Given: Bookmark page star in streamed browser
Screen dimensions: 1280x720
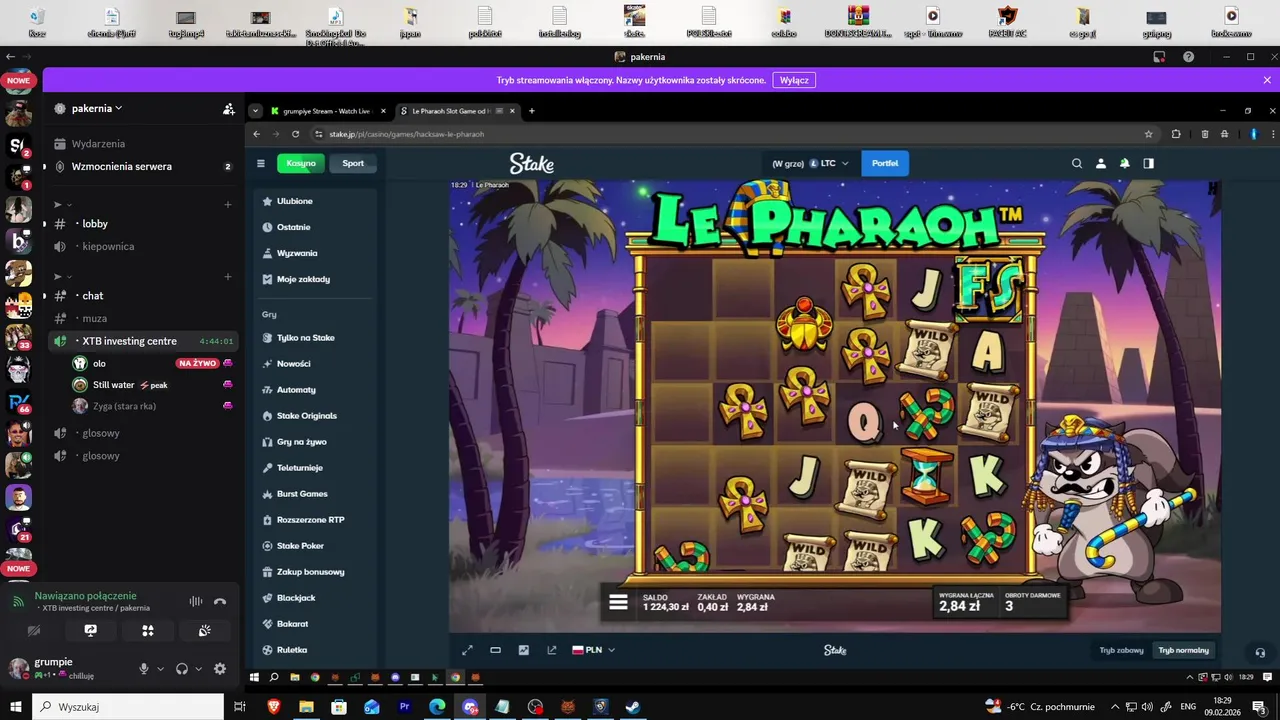Looking at the screenshot, I should [1149, 134].
